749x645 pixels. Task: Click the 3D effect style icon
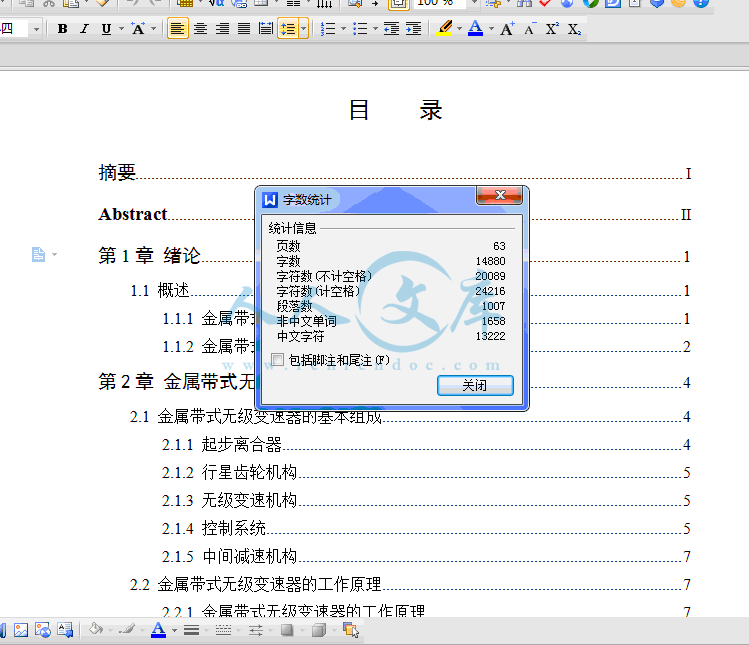319,631
